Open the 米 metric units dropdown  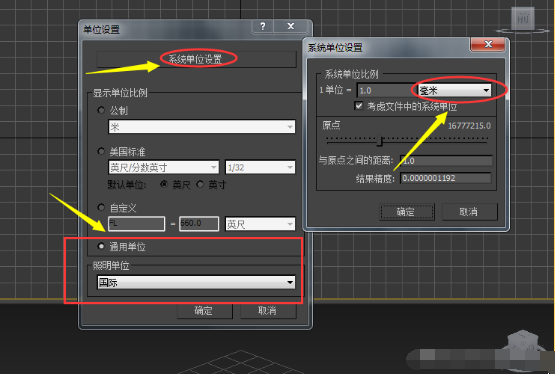click(202, 127)
